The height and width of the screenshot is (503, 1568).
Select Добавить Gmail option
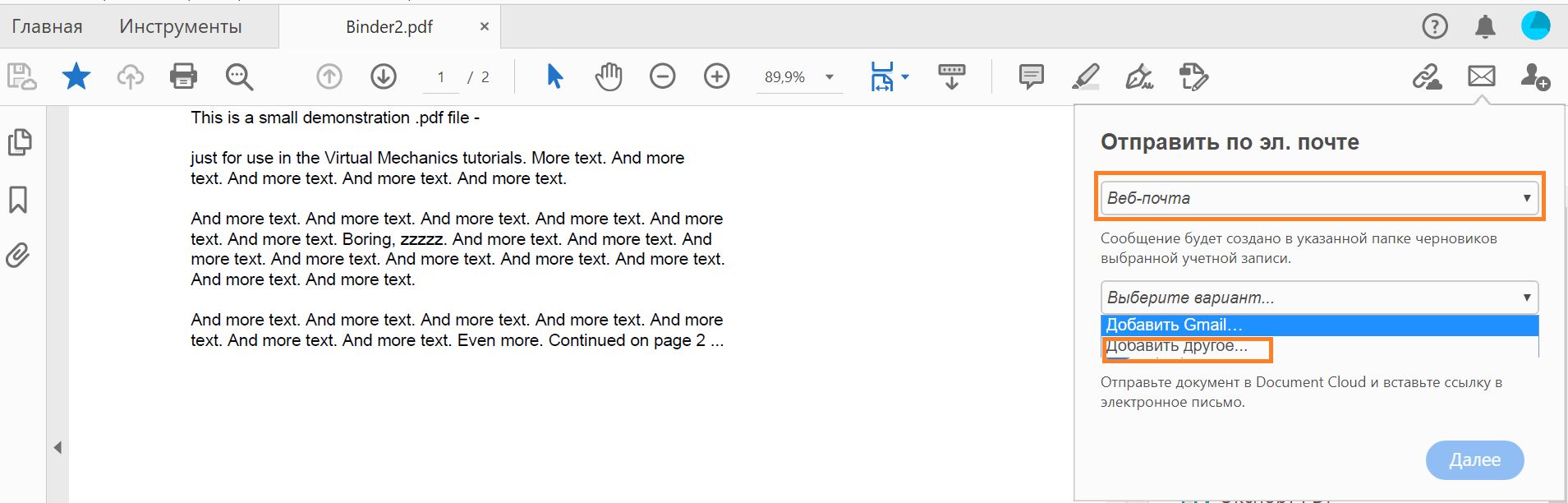click(1319, 325)
